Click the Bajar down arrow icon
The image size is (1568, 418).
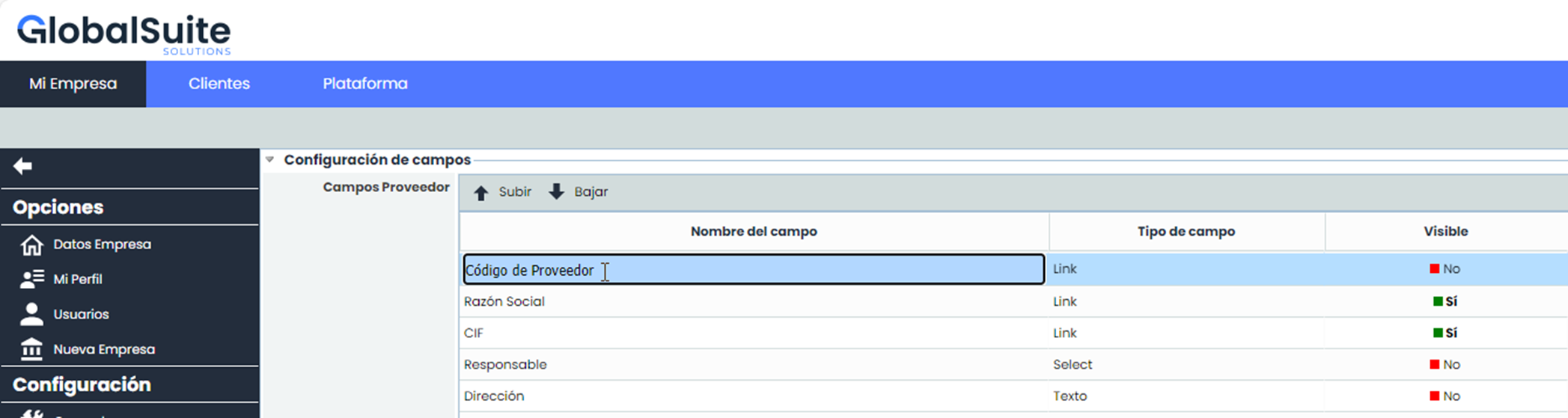tap(556, 191)
